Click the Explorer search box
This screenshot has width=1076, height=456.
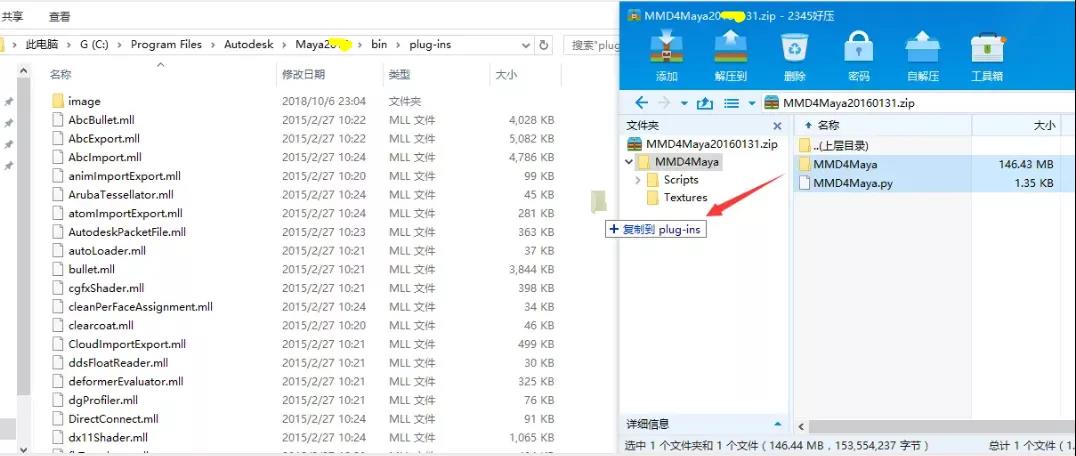(x=592, y=45)
